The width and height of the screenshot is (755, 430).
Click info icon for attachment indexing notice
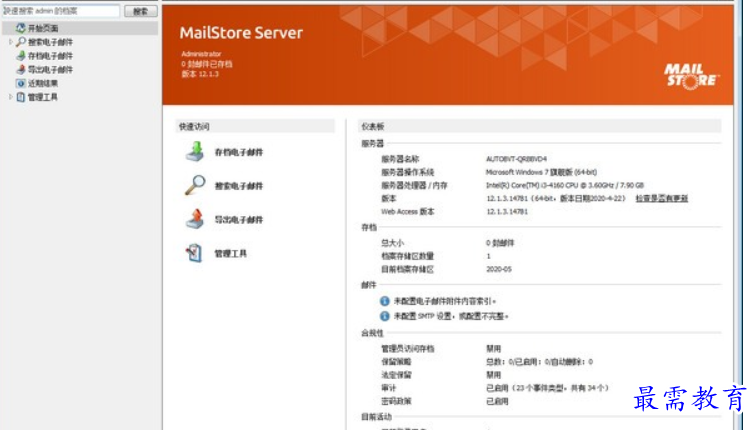click(x=384, y=301)
